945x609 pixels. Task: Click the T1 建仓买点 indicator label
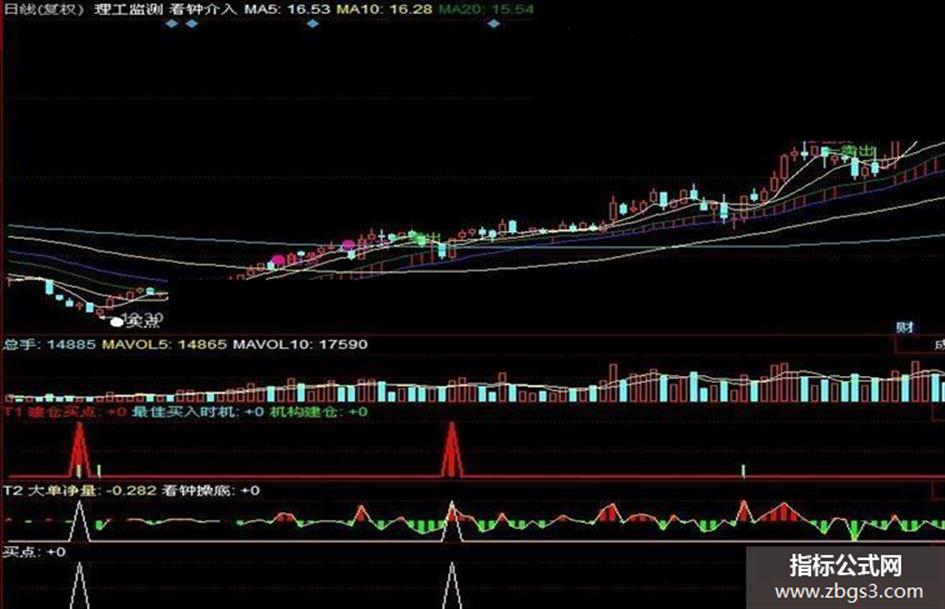[x=65, y=412]
